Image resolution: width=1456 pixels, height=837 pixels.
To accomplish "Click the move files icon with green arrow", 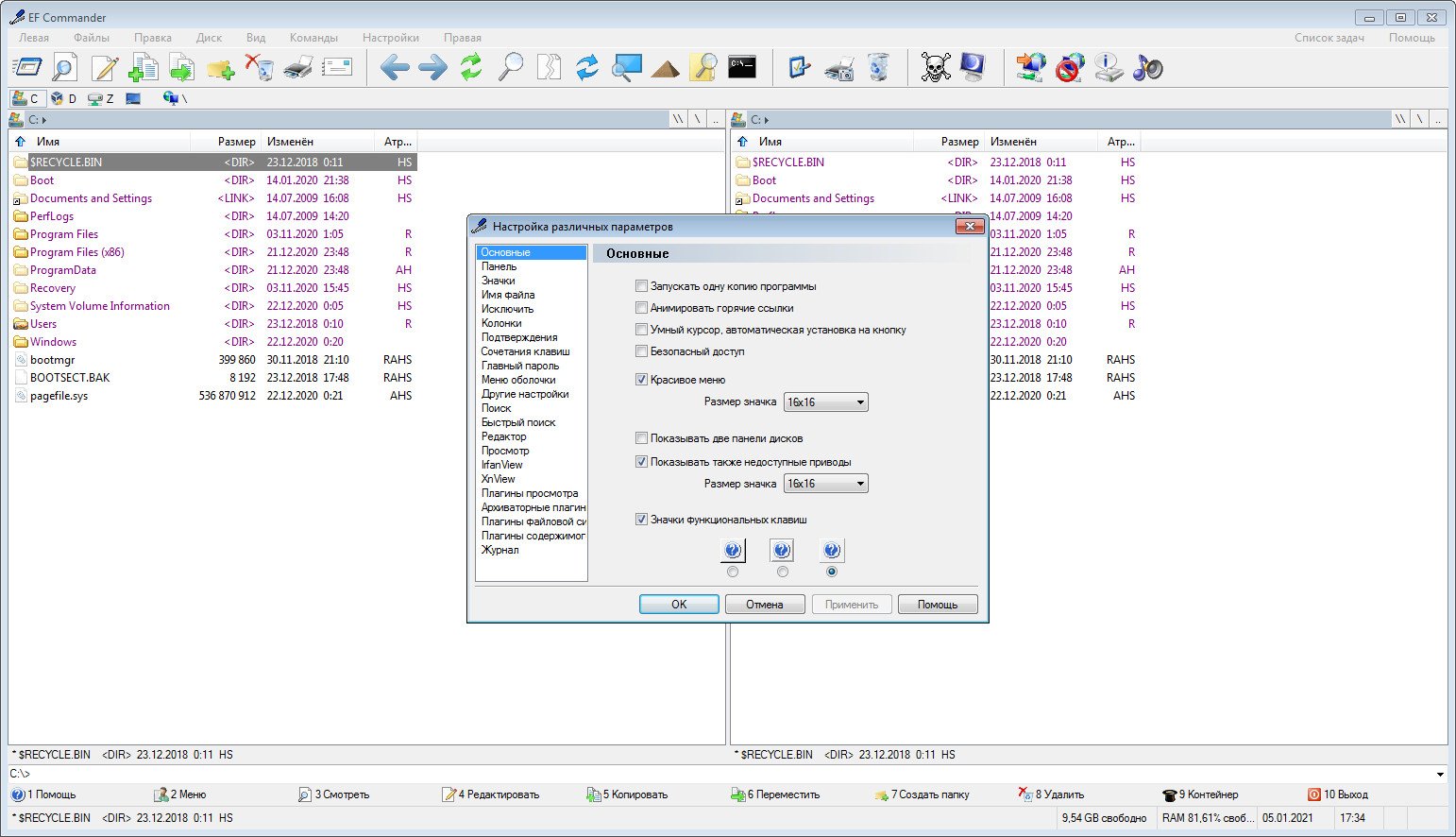I will 181,67.
